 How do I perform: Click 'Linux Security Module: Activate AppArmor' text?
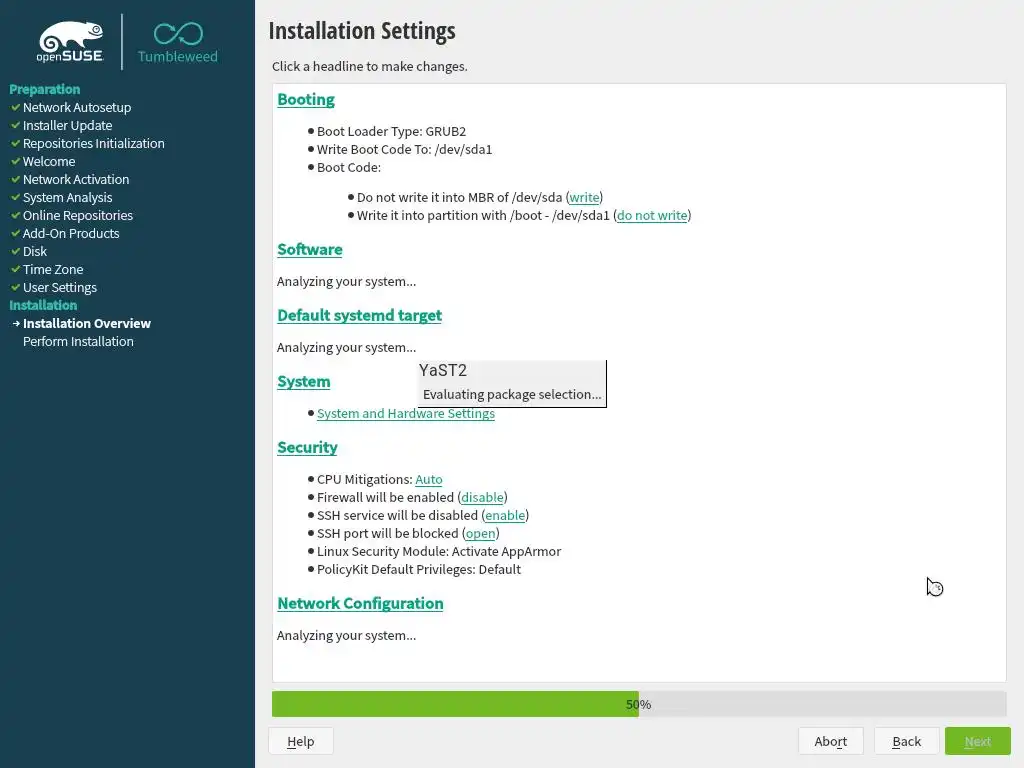click(x=439, y=552)
